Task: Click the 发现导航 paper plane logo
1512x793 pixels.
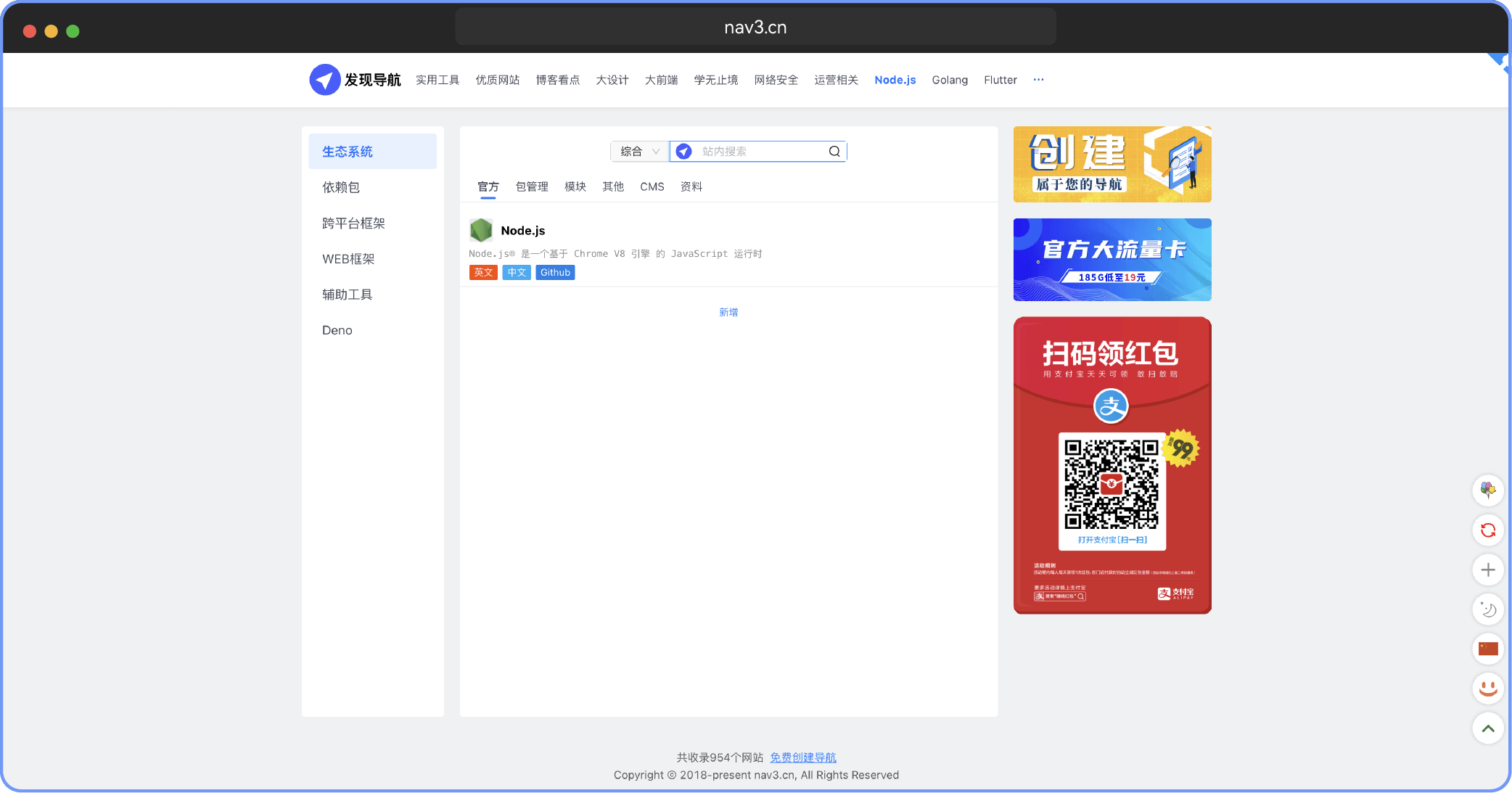Action: click(x=325, y=80)
